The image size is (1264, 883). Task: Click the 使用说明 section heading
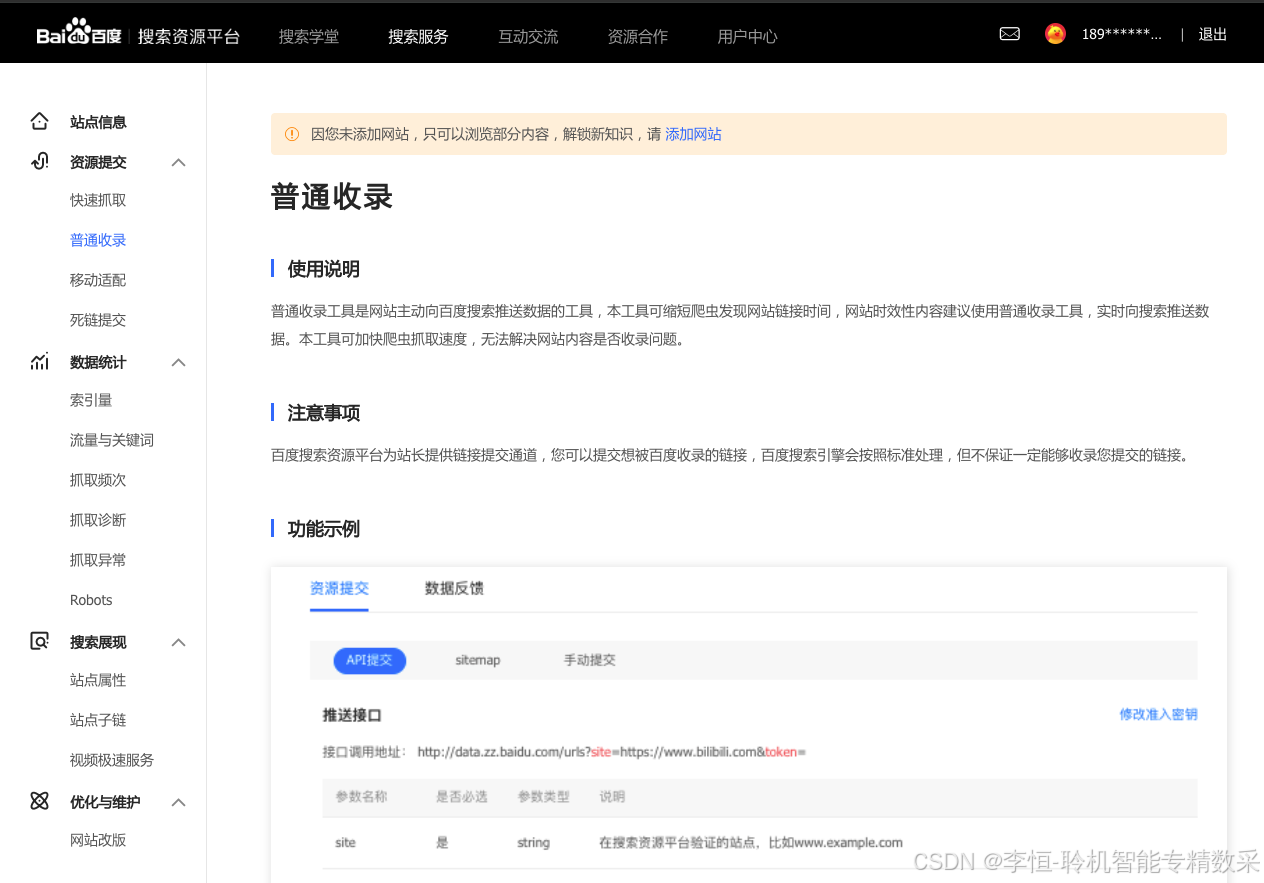[324, 269]
